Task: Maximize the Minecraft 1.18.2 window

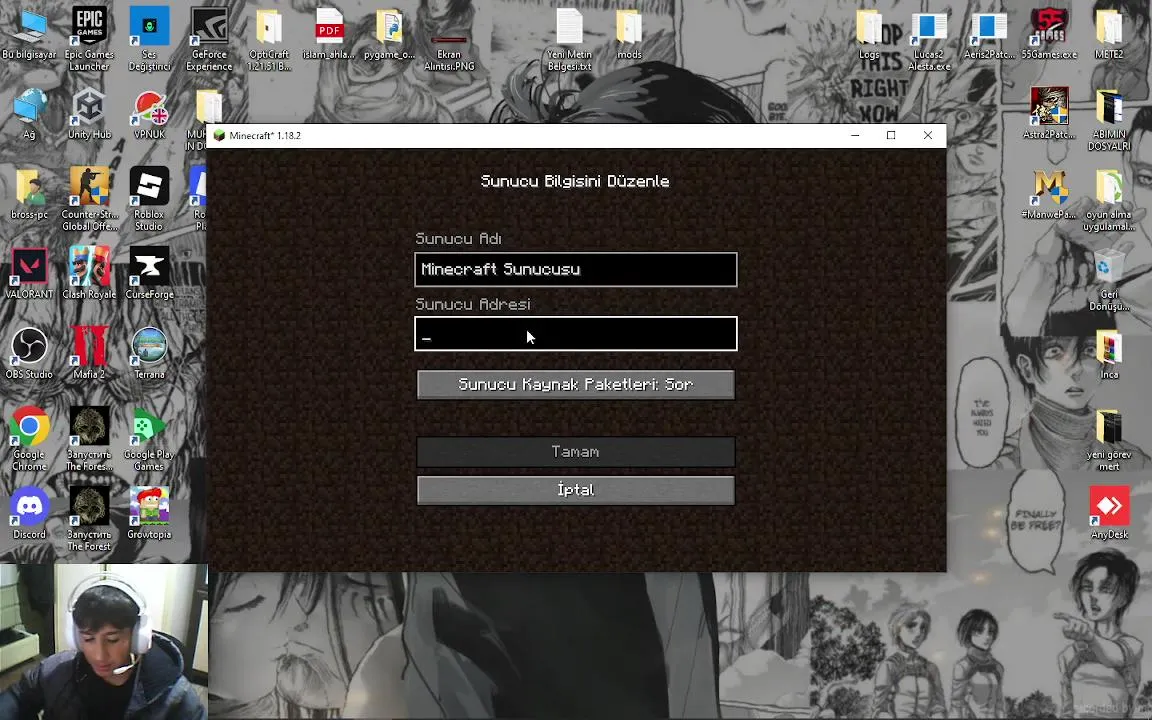Action: coord(891,135)
